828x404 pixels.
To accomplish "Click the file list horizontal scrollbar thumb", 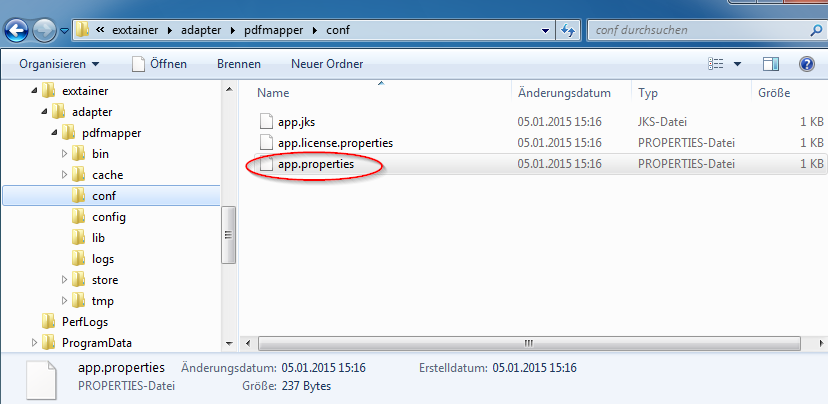I will click(529, 344).
